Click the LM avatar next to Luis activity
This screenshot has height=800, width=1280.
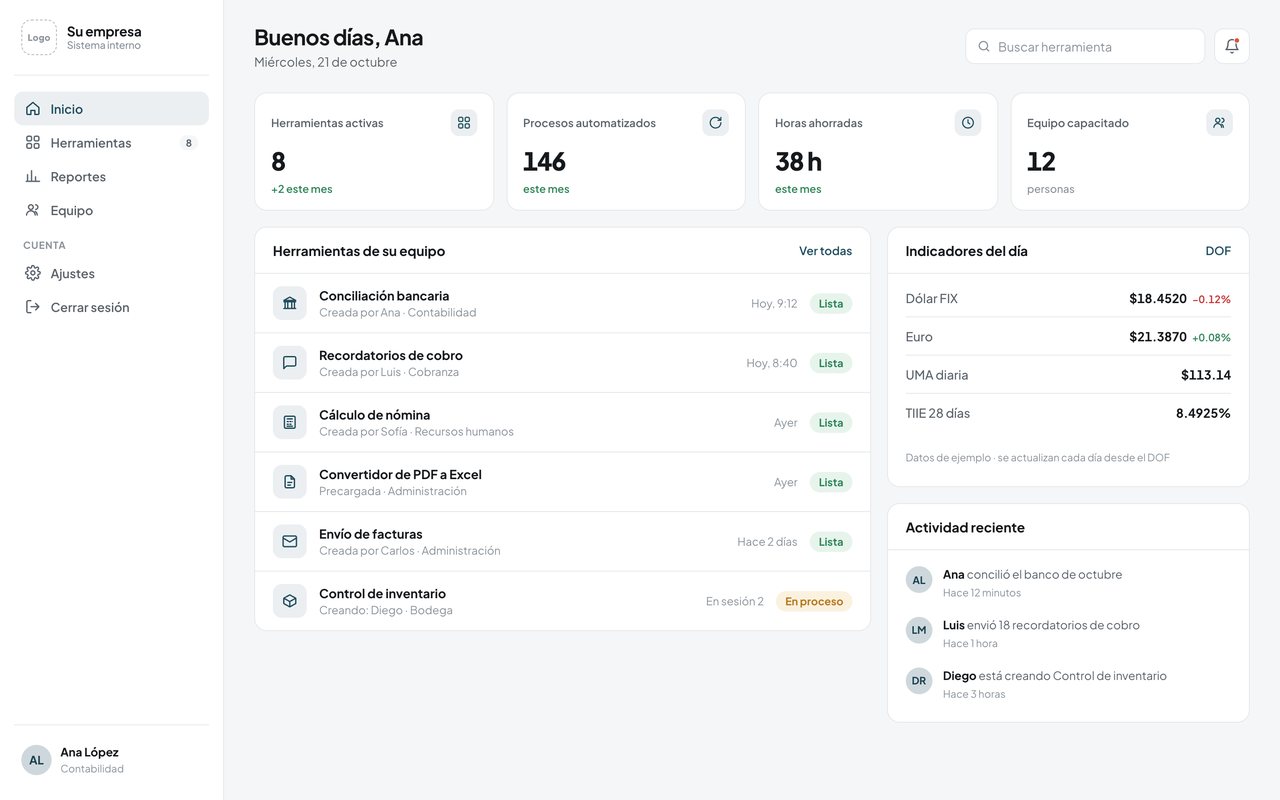[x=919, y=630]
